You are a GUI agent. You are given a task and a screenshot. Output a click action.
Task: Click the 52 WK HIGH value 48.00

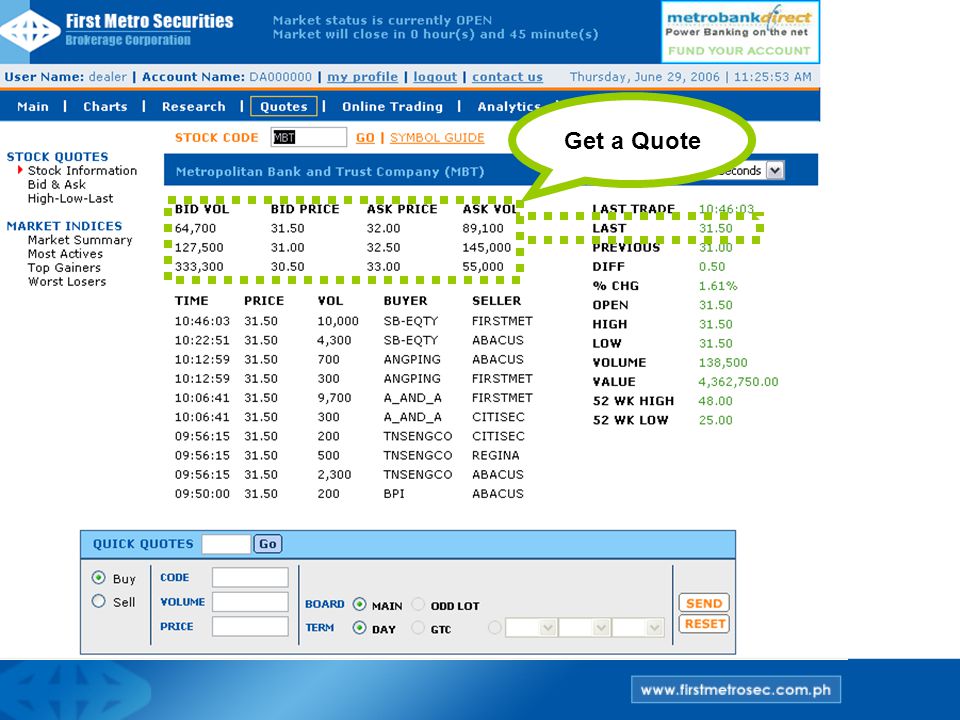[x=716, y=401]
